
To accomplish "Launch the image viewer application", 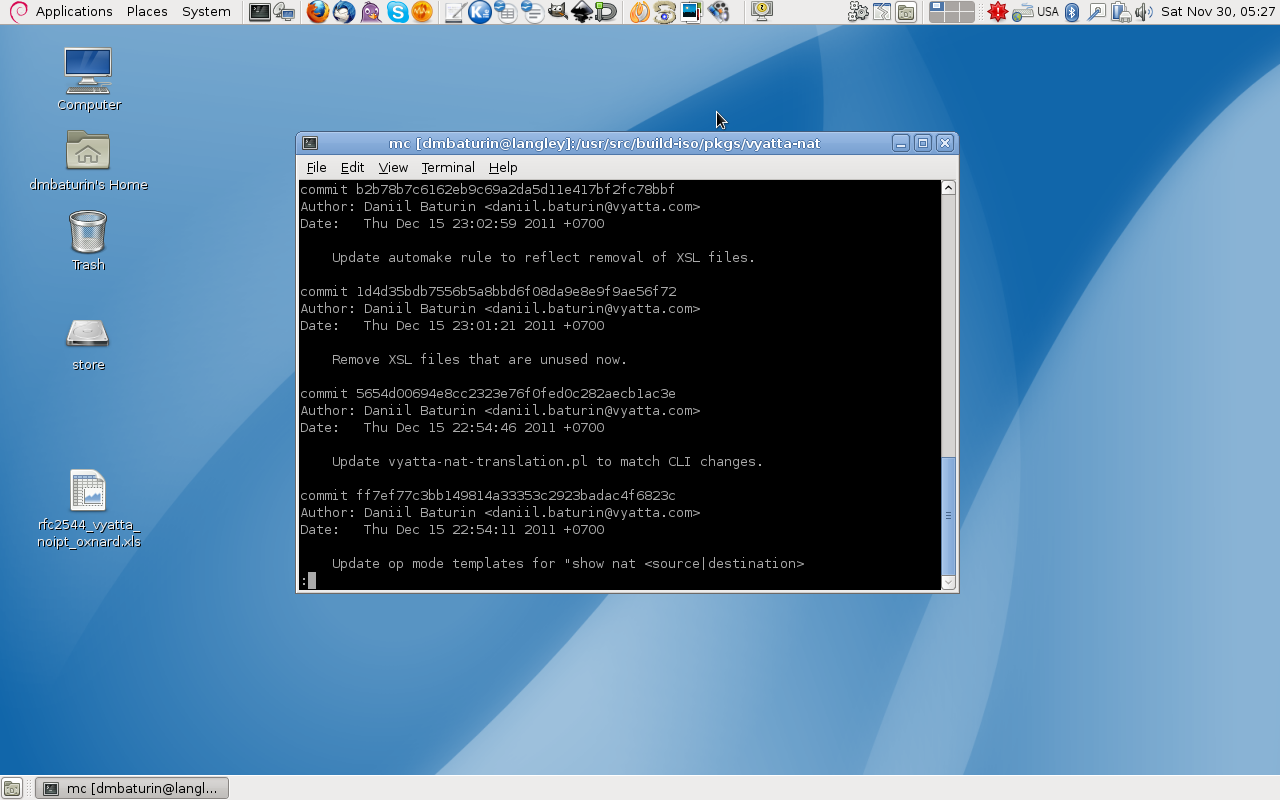I will [692, 12].
